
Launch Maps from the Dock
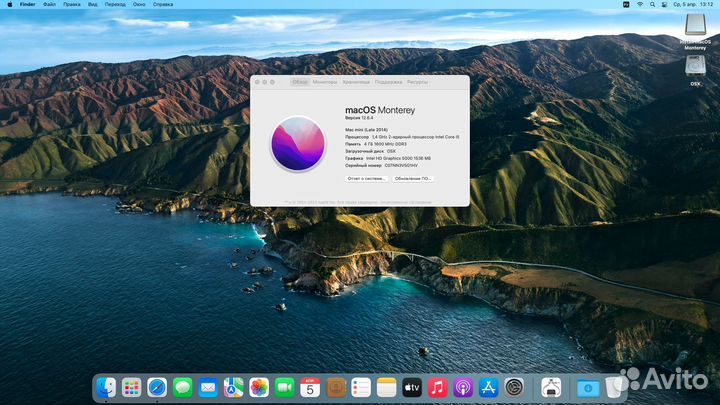[x=233, y=388]
